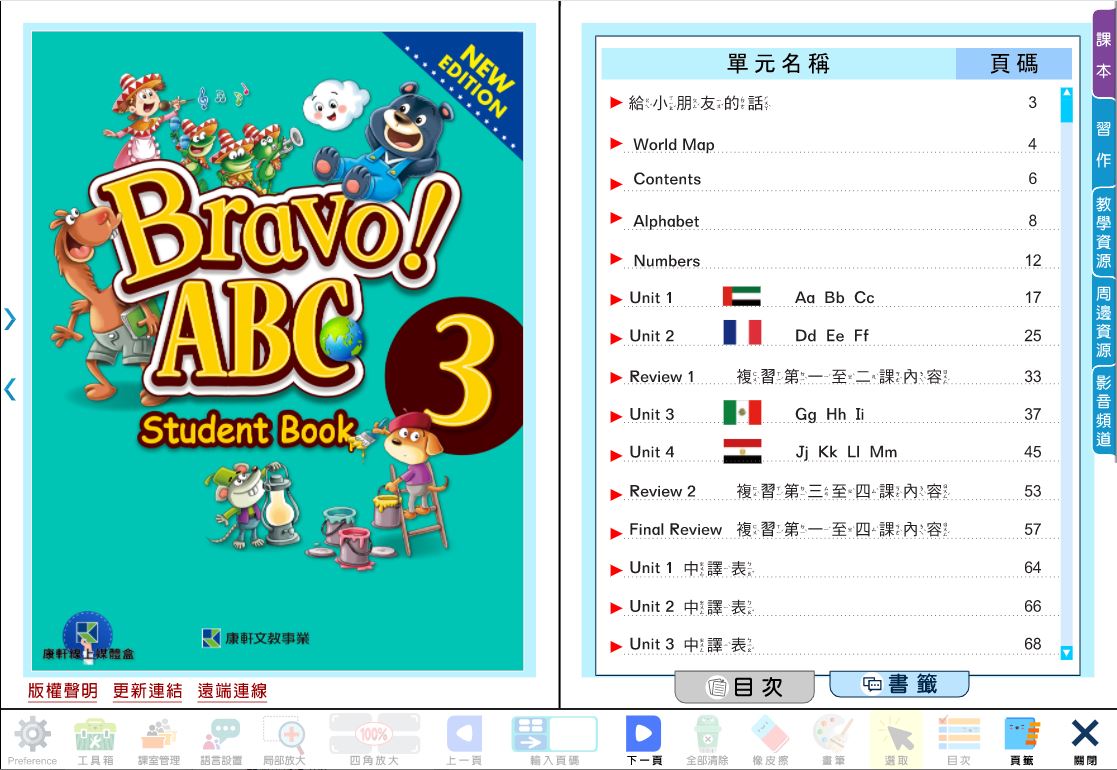Open the 更新連結 update link
The height and width of the screenshot is (770, 1117).
click(147, 690)
